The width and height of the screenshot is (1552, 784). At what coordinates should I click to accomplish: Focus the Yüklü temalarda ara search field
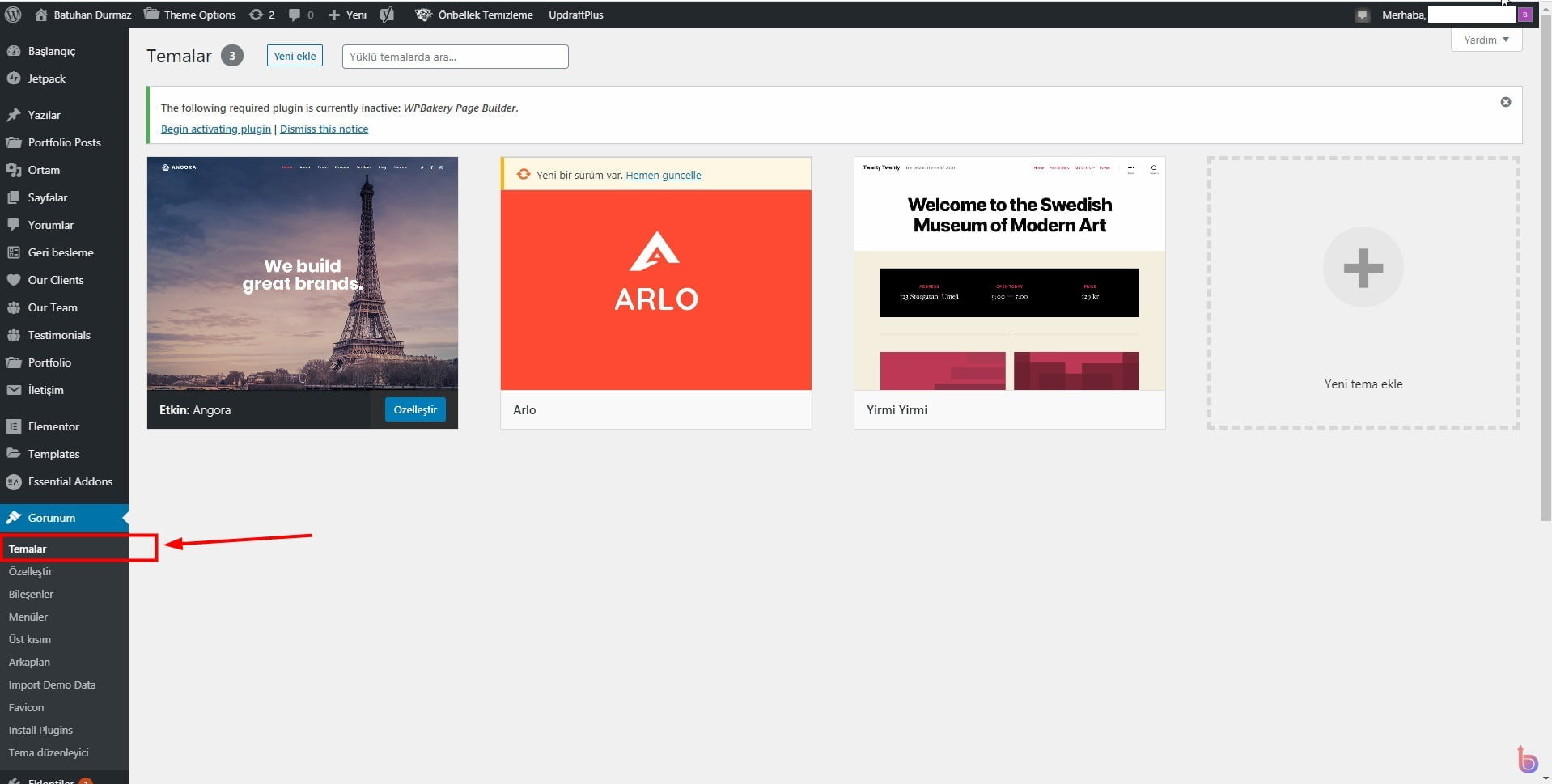tap(455, 57)
